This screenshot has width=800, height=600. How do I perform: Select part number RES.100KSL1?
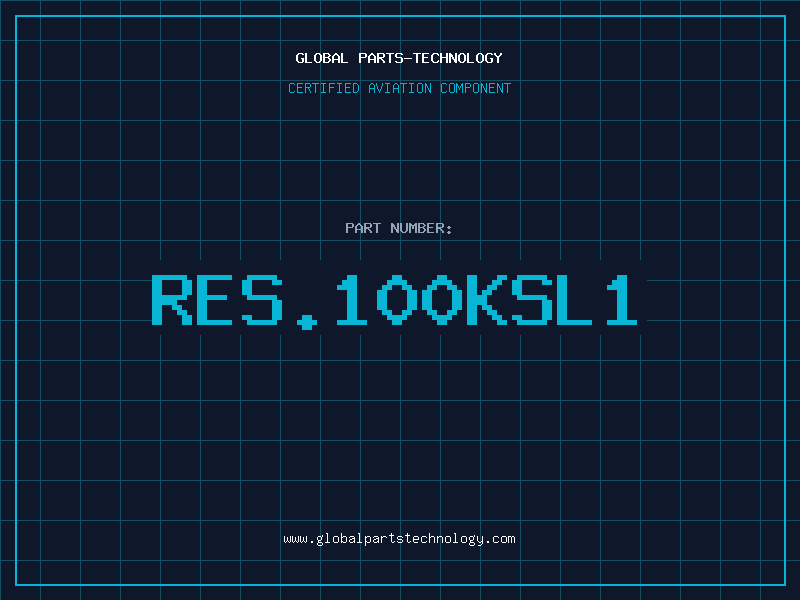394,301
